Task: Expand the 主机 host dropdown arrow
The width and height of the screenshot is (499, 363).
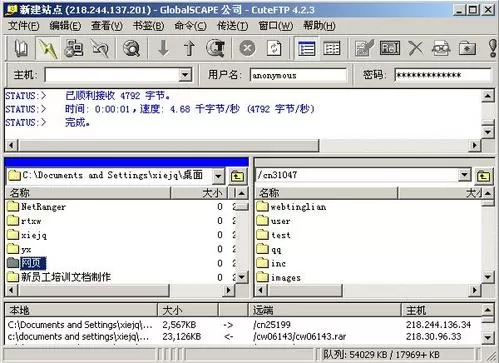Action: click(x=184, y=75)
